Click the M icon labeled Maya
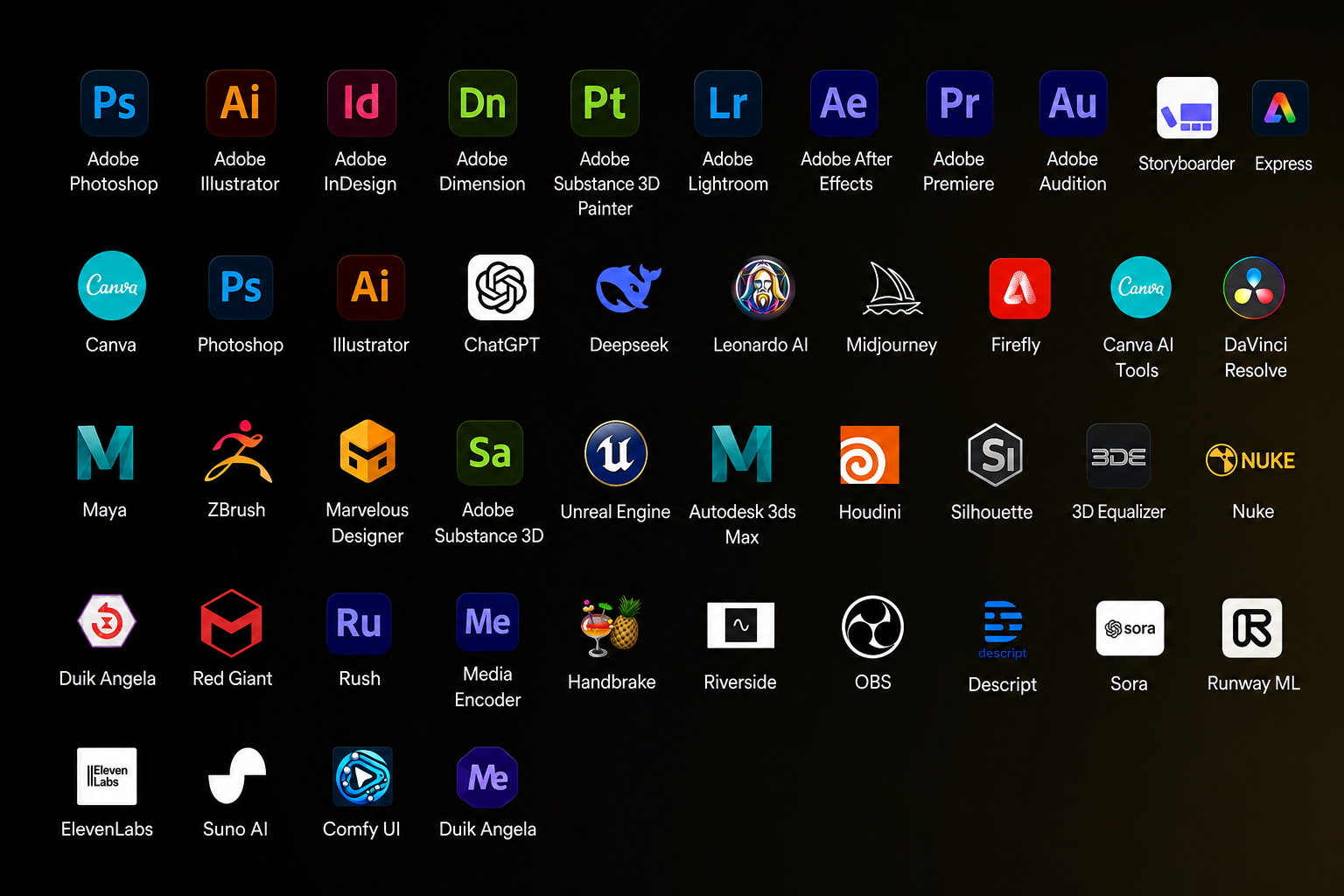 [106, 452]
